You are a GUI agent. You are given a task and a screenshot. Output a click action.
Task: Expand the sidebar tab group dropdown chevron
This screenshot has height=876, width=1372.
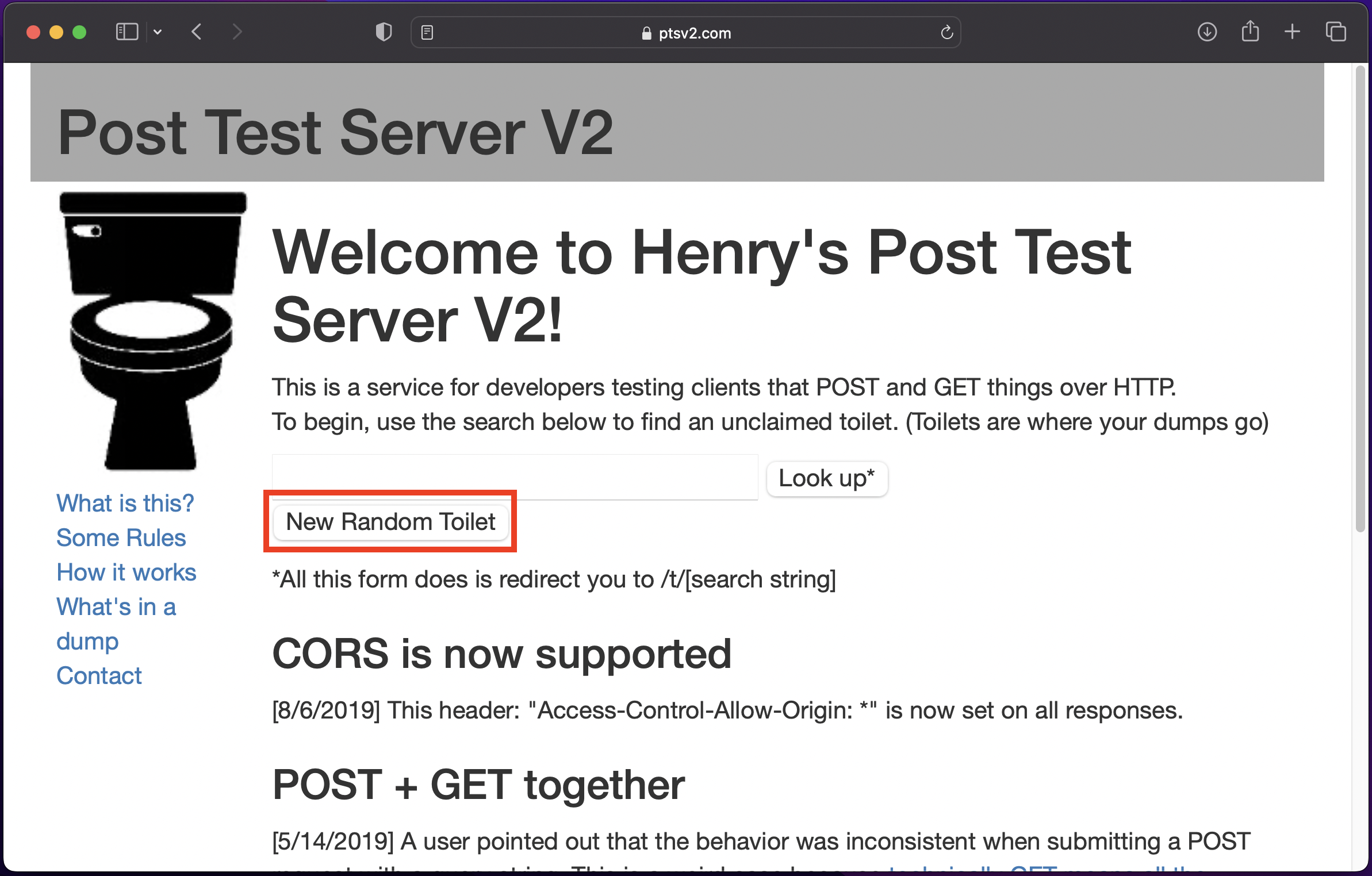point(158,33)
